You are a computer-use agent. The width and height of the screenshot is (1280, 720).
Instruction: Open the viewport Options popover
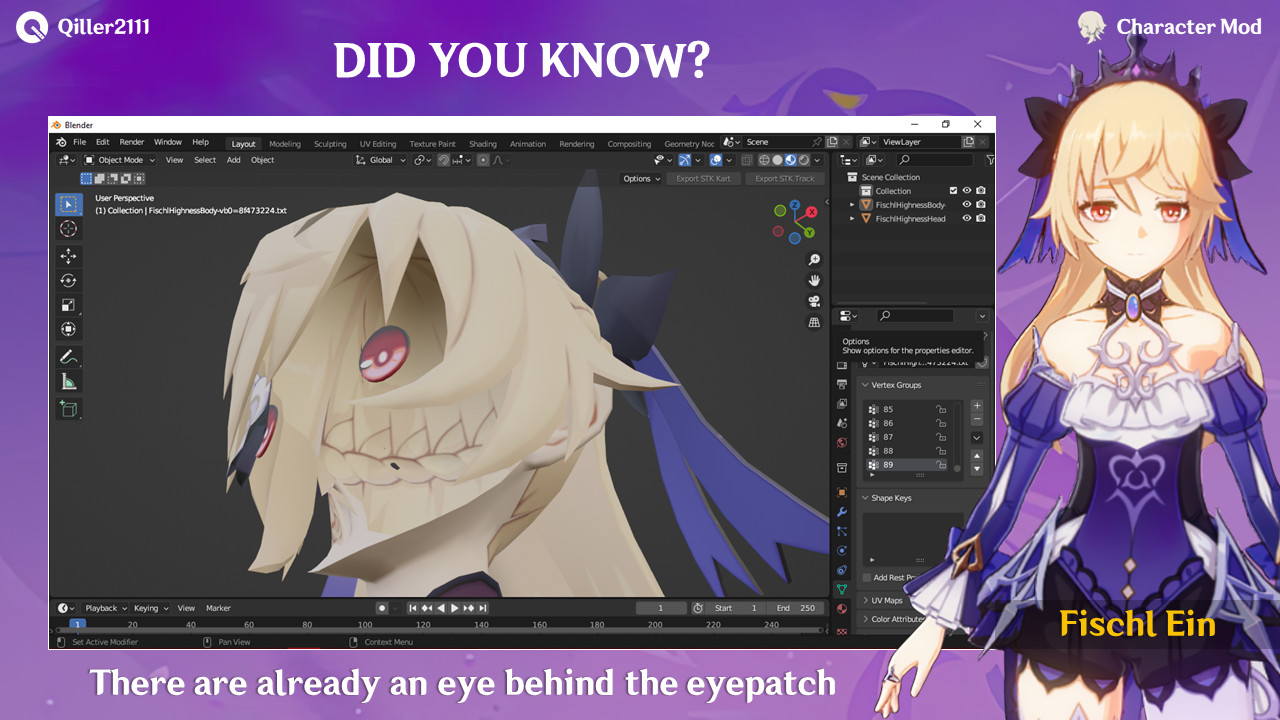point(636,178)
